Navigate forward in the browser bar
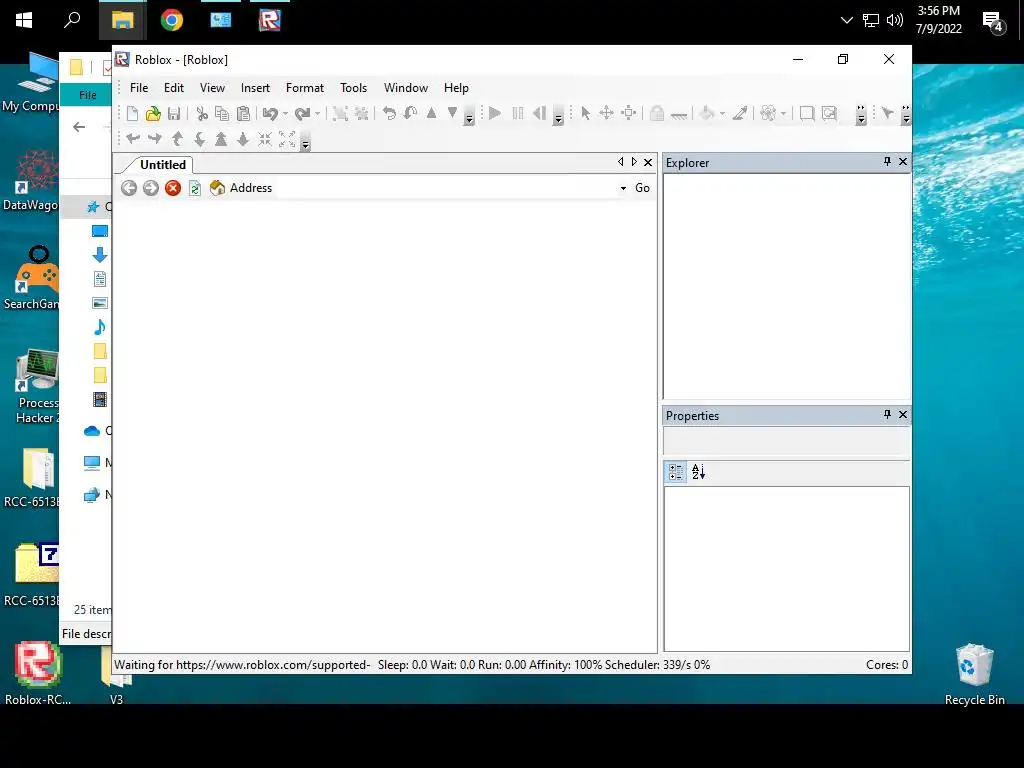 point(151,188)
